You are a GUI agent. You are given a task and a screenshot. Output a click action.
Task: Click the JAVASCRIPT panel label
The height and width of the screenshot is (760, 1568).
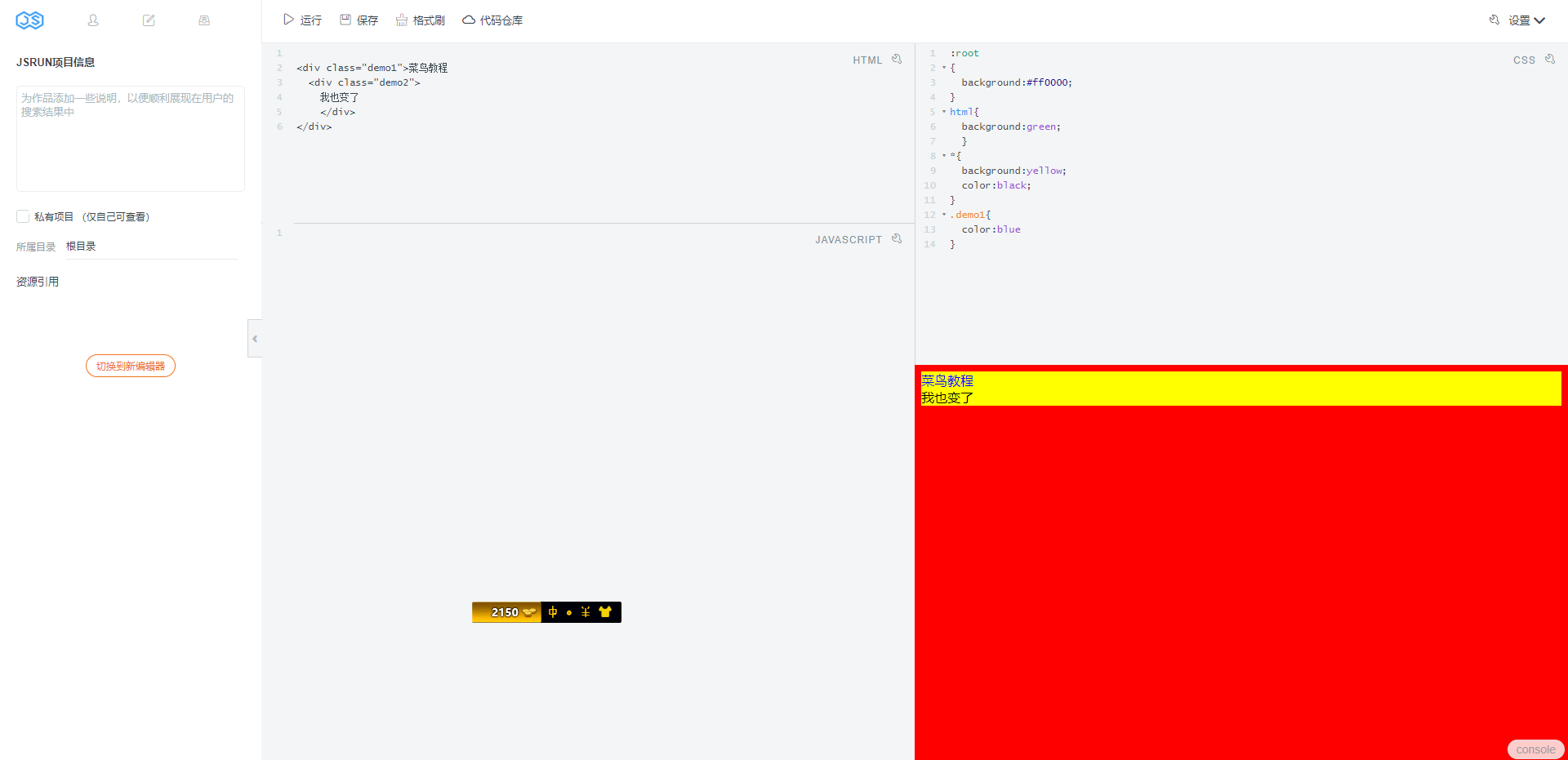[x=849, y=238]
